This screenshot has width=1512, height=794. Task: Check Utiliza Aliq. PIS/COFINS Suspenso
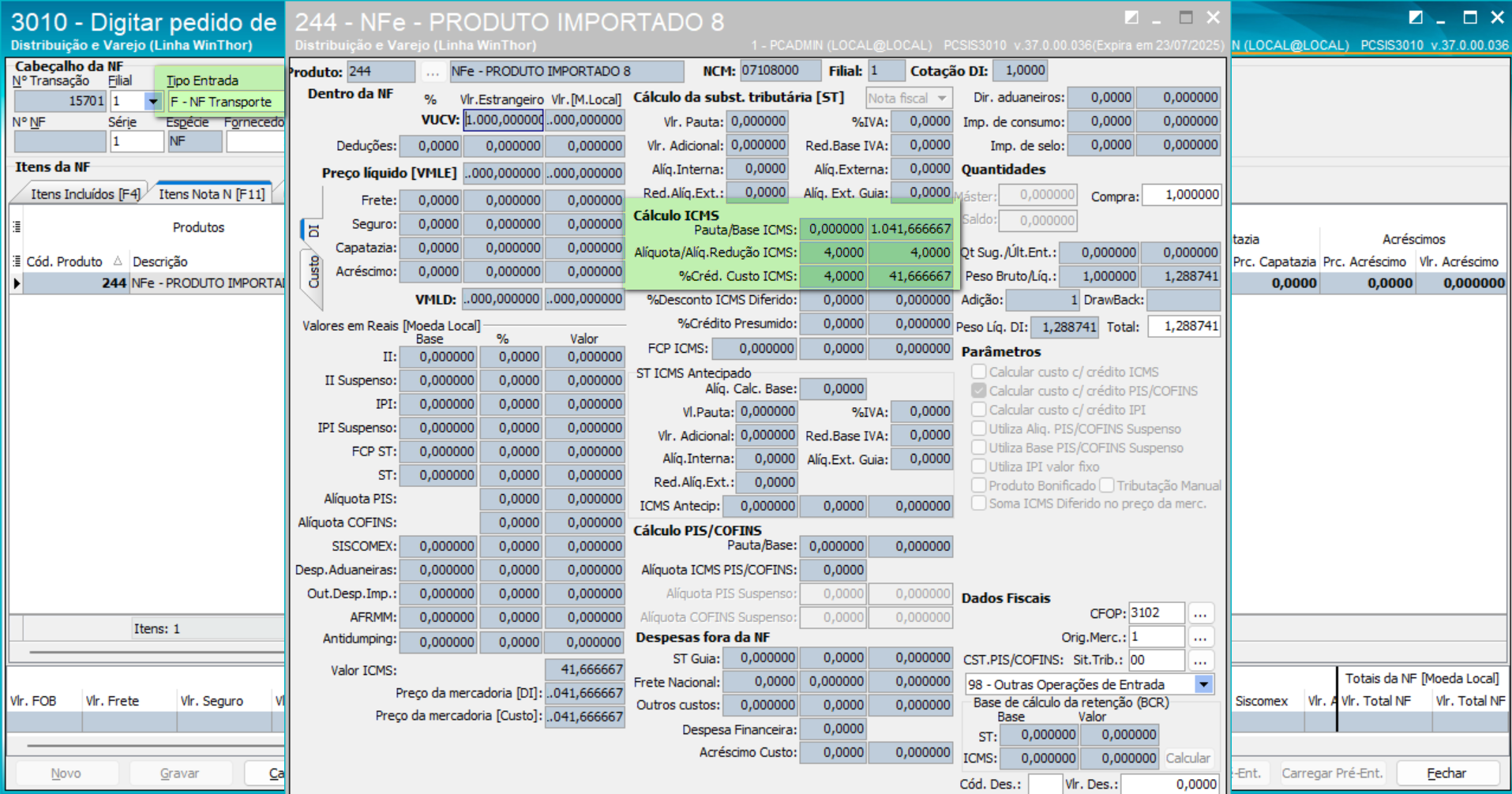point(979,429)
